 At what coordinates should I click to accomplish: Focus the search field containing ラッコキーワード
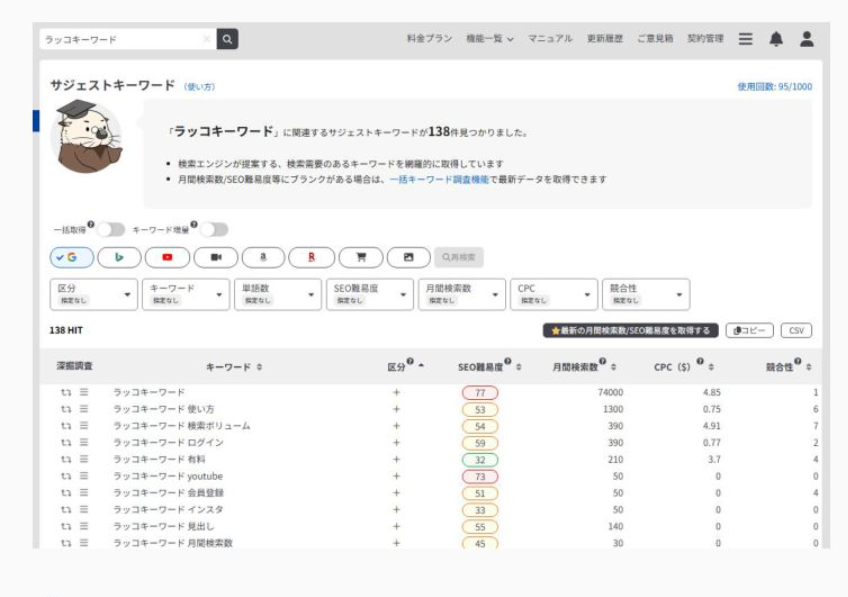(128, 39)
